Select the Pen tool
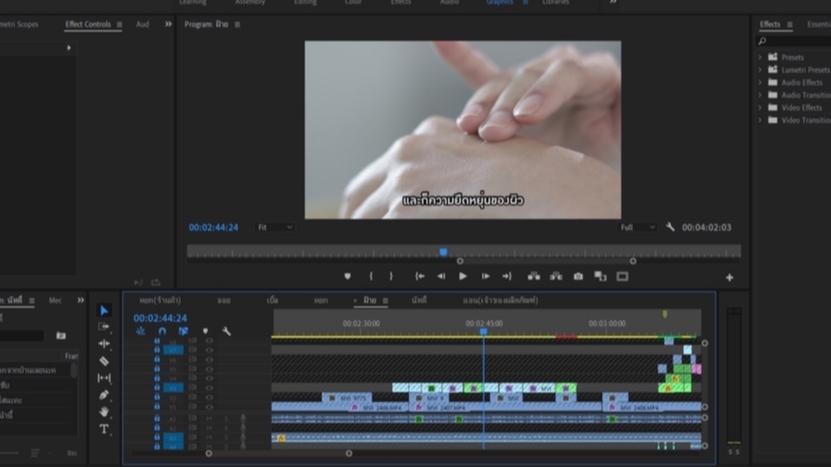The width and height of the screenshot is (831, 467). tap(104, 395)
